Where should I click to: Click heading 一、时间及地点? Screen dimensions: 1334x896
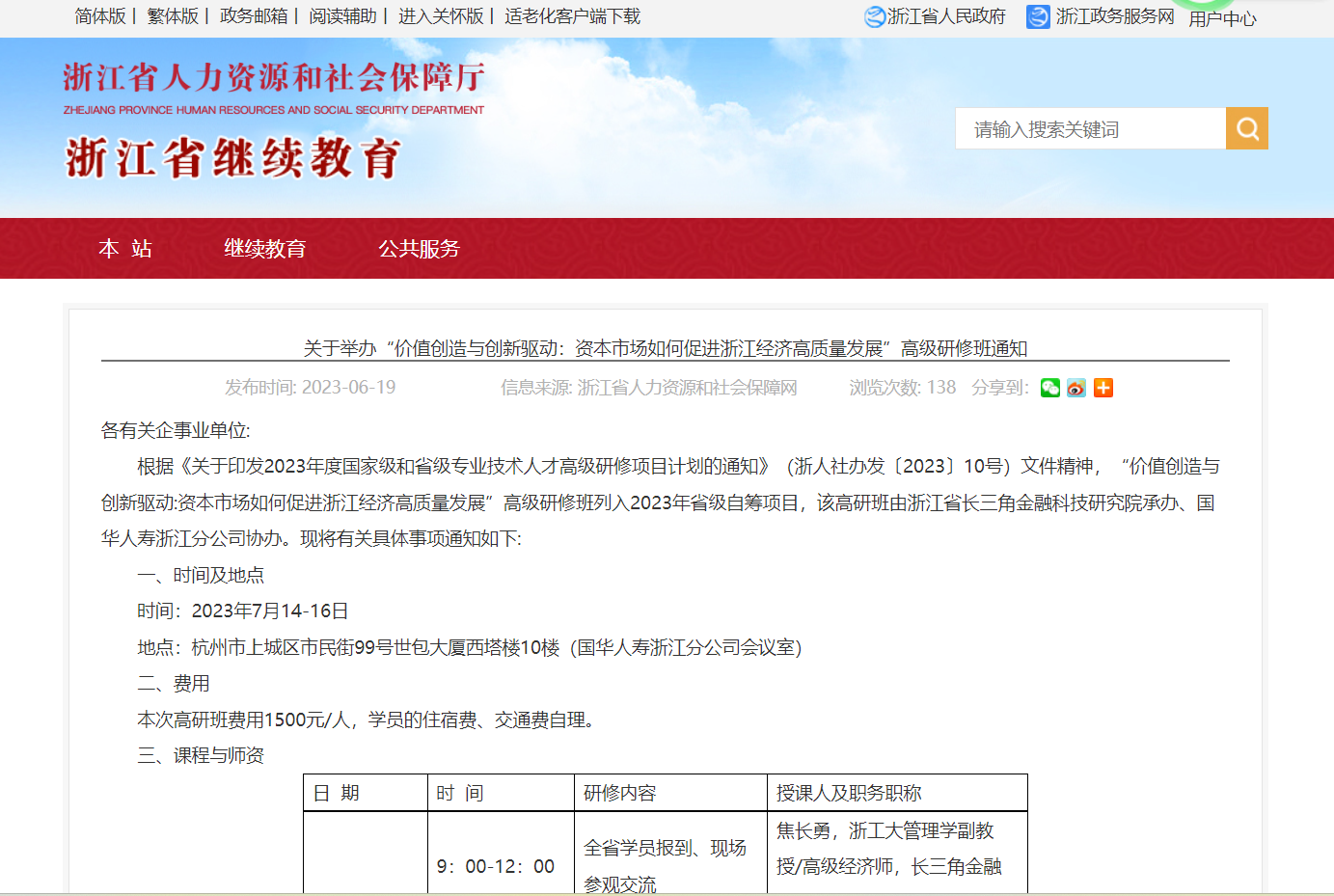coord(201,575)
